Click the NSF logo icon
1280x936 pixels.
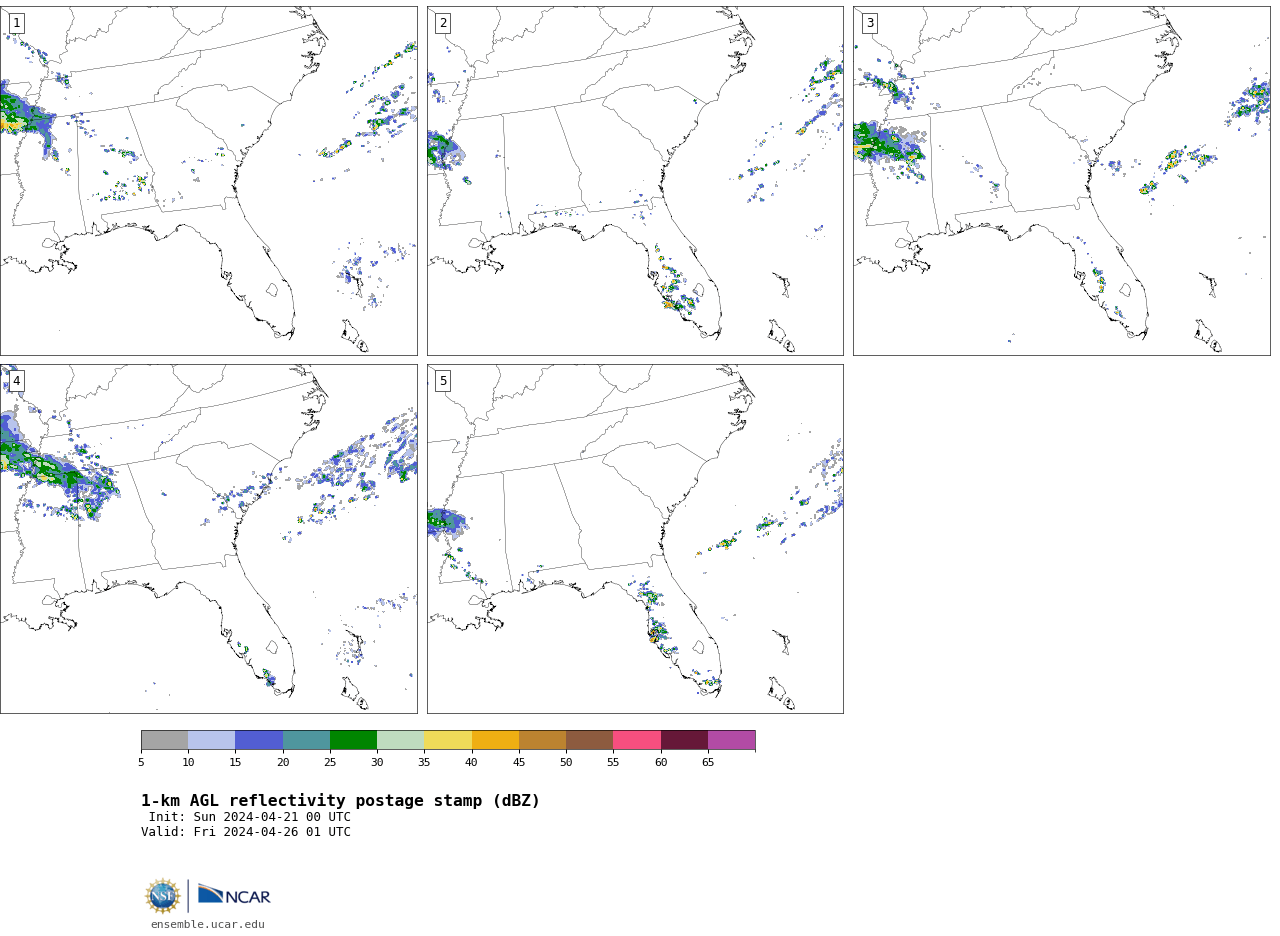tap(163, 896)
